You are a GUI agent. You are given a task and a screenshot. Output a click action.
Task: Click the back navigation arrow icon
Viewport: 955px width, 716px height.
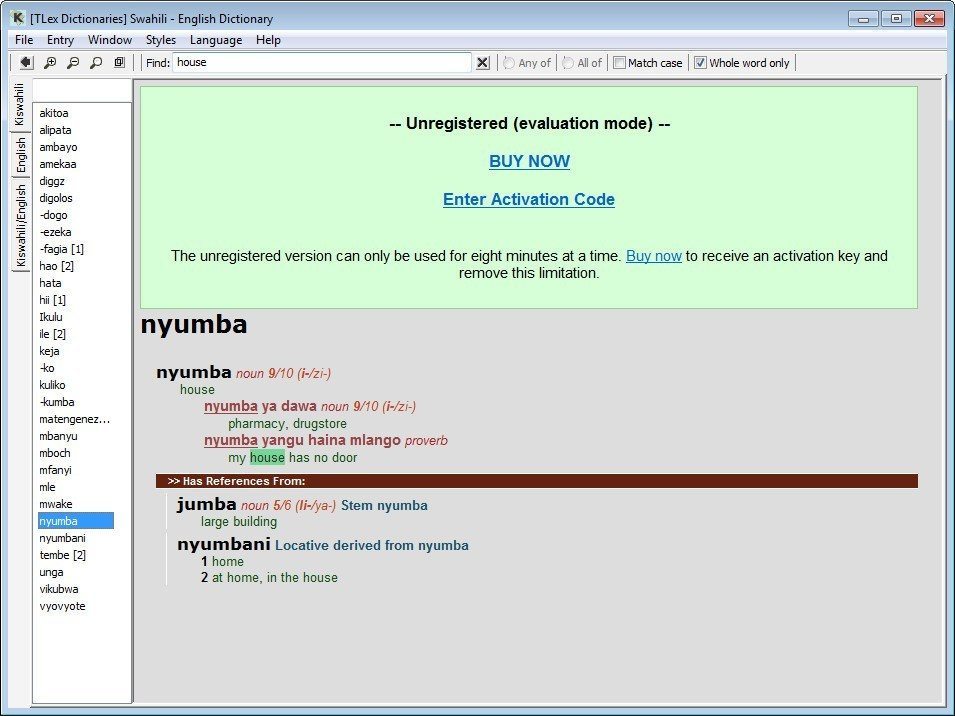coord(26,62)
